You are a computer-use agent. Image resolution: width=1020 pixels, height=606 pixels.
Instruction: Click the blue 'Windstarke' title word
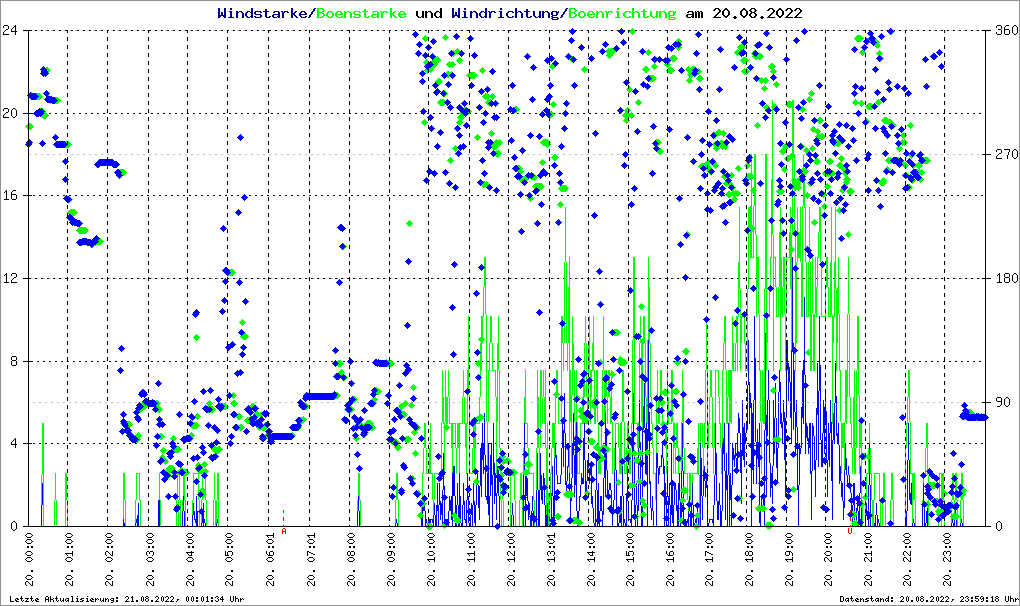[261, 13]
